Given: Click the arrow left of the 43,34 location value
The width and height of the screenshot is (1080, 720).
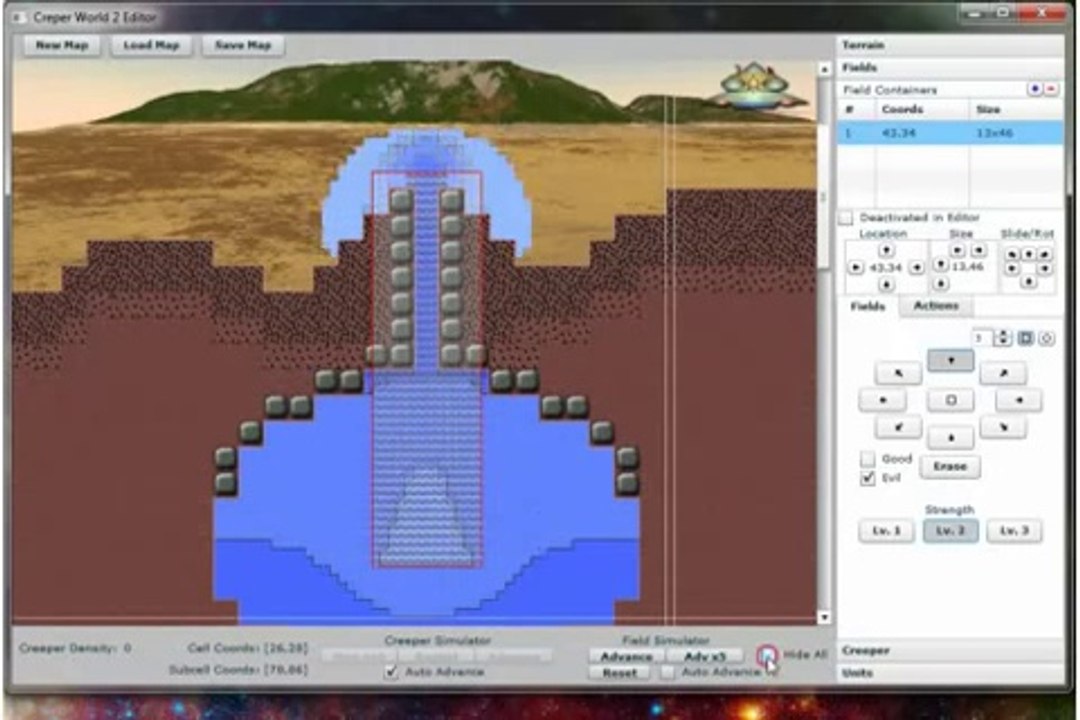Looking at the screenshot, I should [855, 267].
